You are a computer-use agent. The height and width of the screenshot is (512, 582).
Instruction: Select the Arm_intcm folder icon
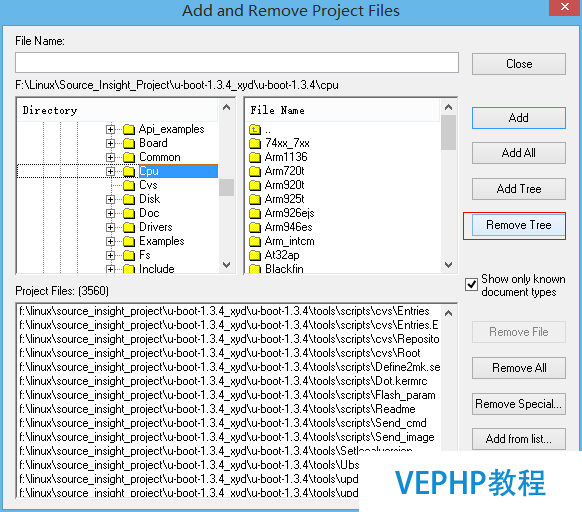click(255, 242)
